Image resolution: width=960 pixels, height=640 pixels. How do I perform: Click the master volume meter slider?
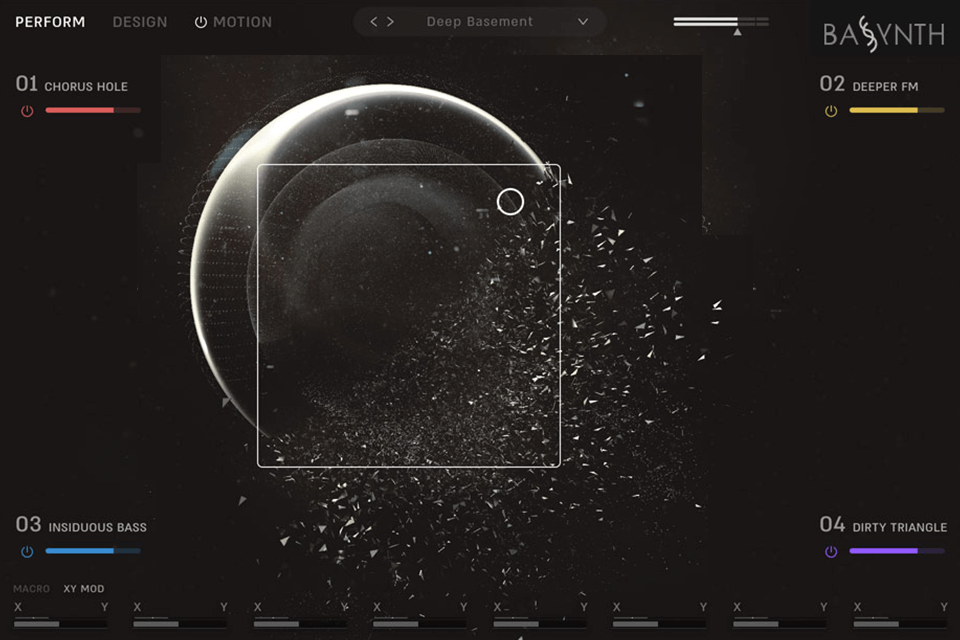pos(721,21)
